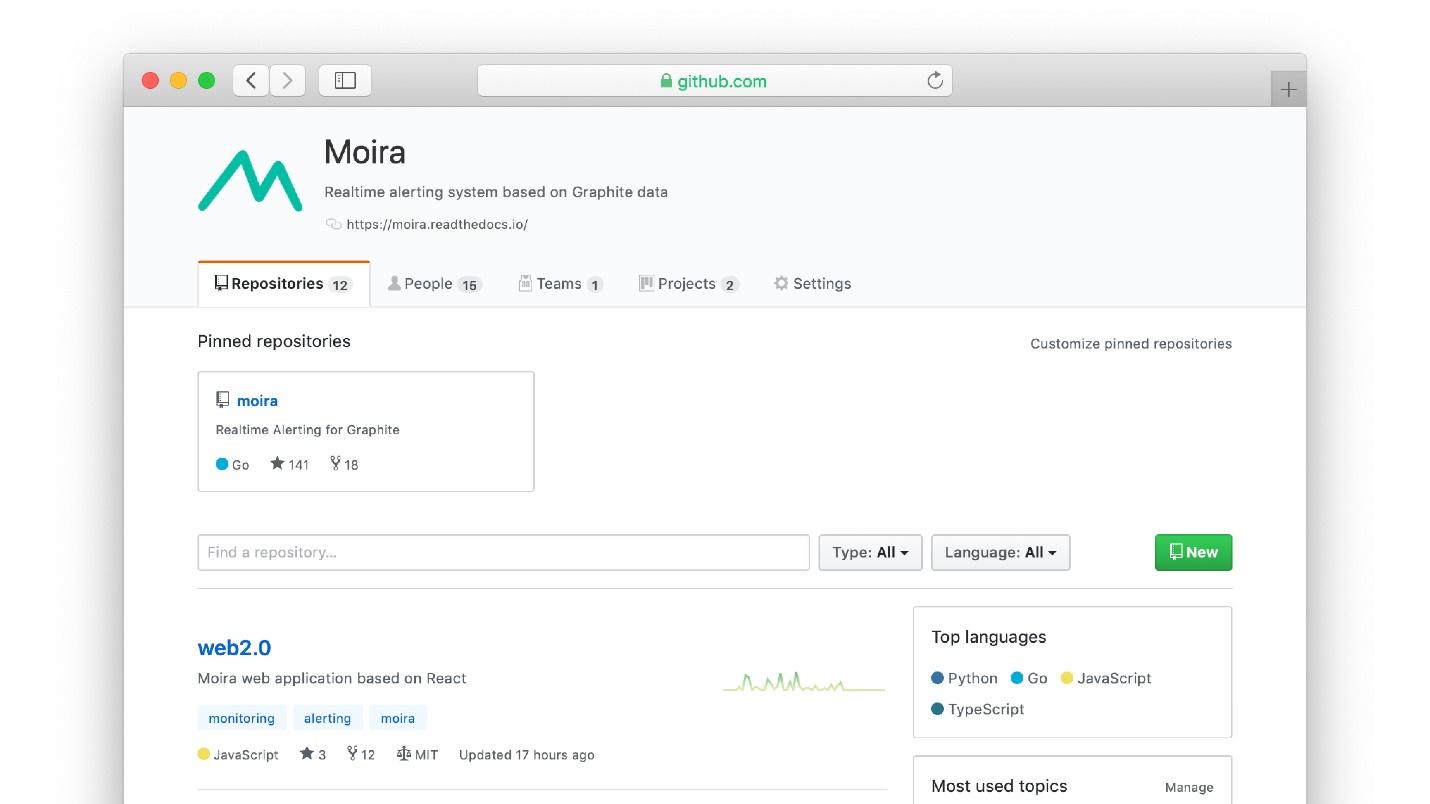The height and width of the screenshot is (804, 1430).
Task: Go to the Settings tab
Action: click(x=812, y=284)
